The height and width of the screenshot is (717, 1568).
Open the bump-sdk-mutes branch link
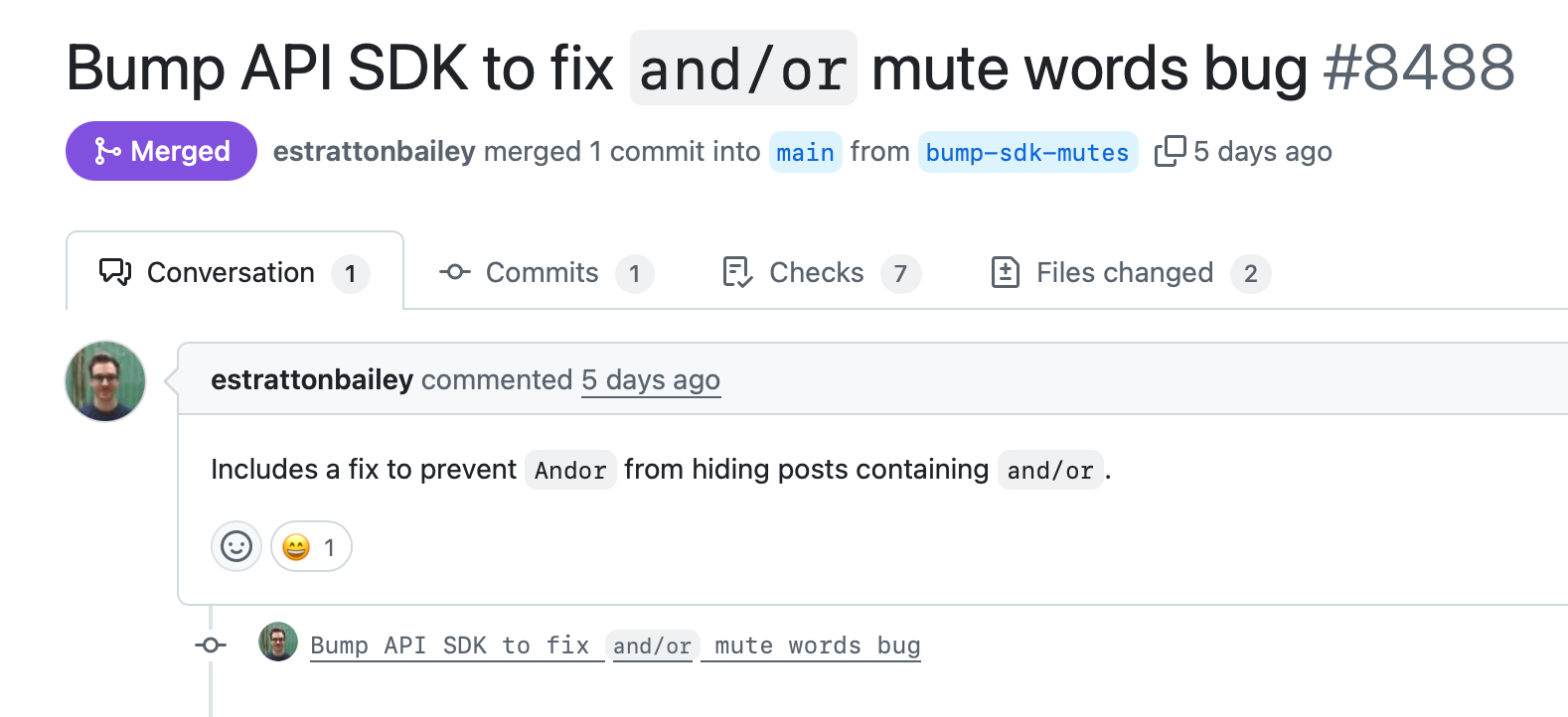1027,152
